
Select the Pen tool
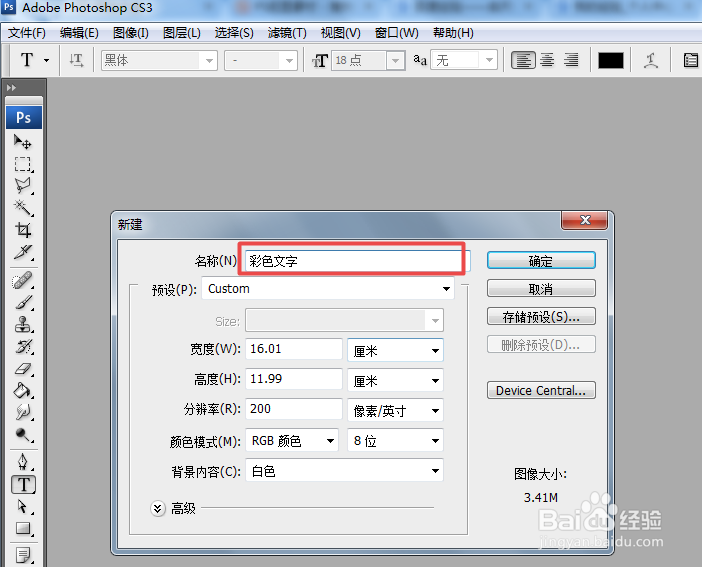tap(23, 461)
